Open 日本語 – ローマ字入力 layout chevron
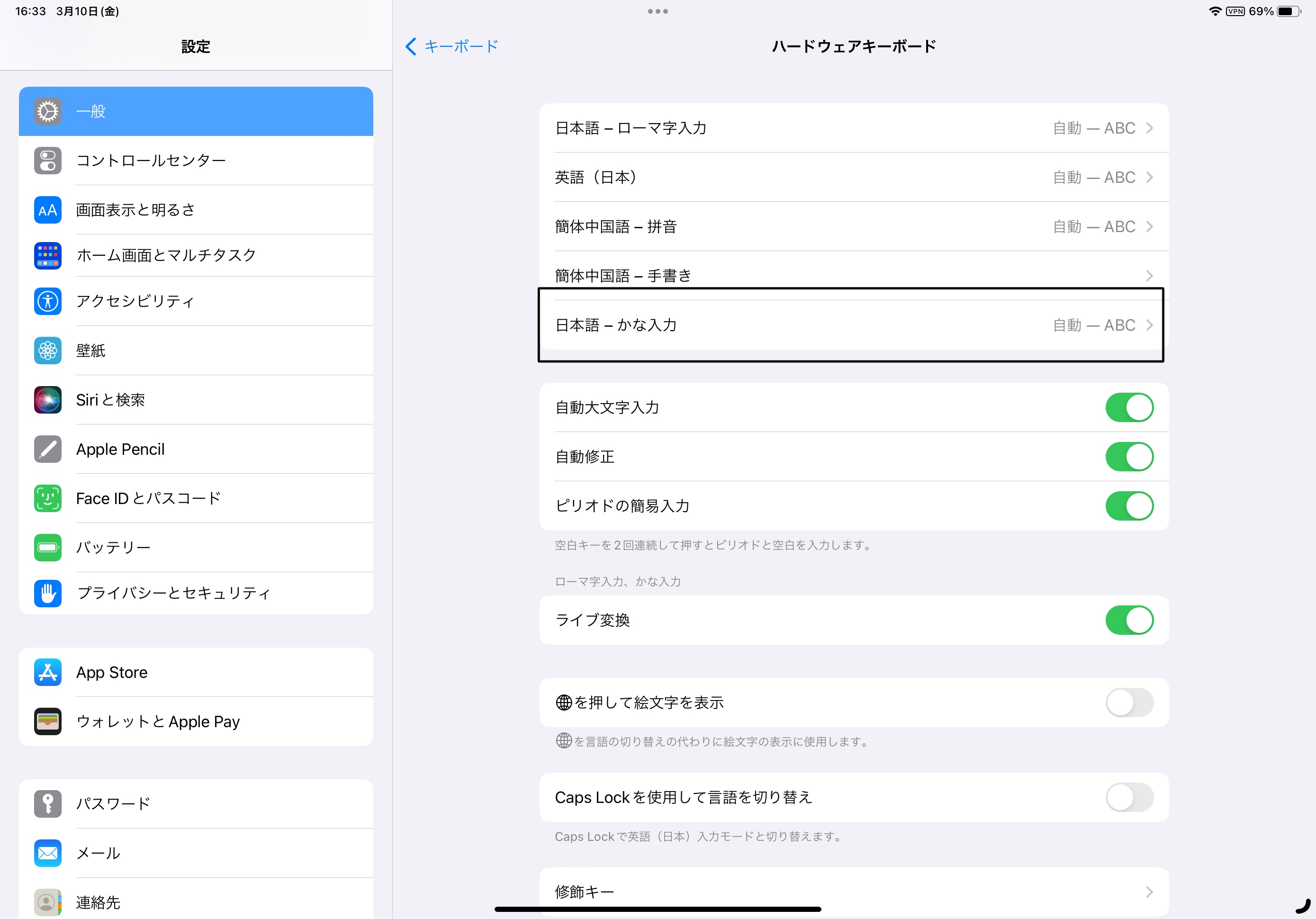 point(1149,128)
